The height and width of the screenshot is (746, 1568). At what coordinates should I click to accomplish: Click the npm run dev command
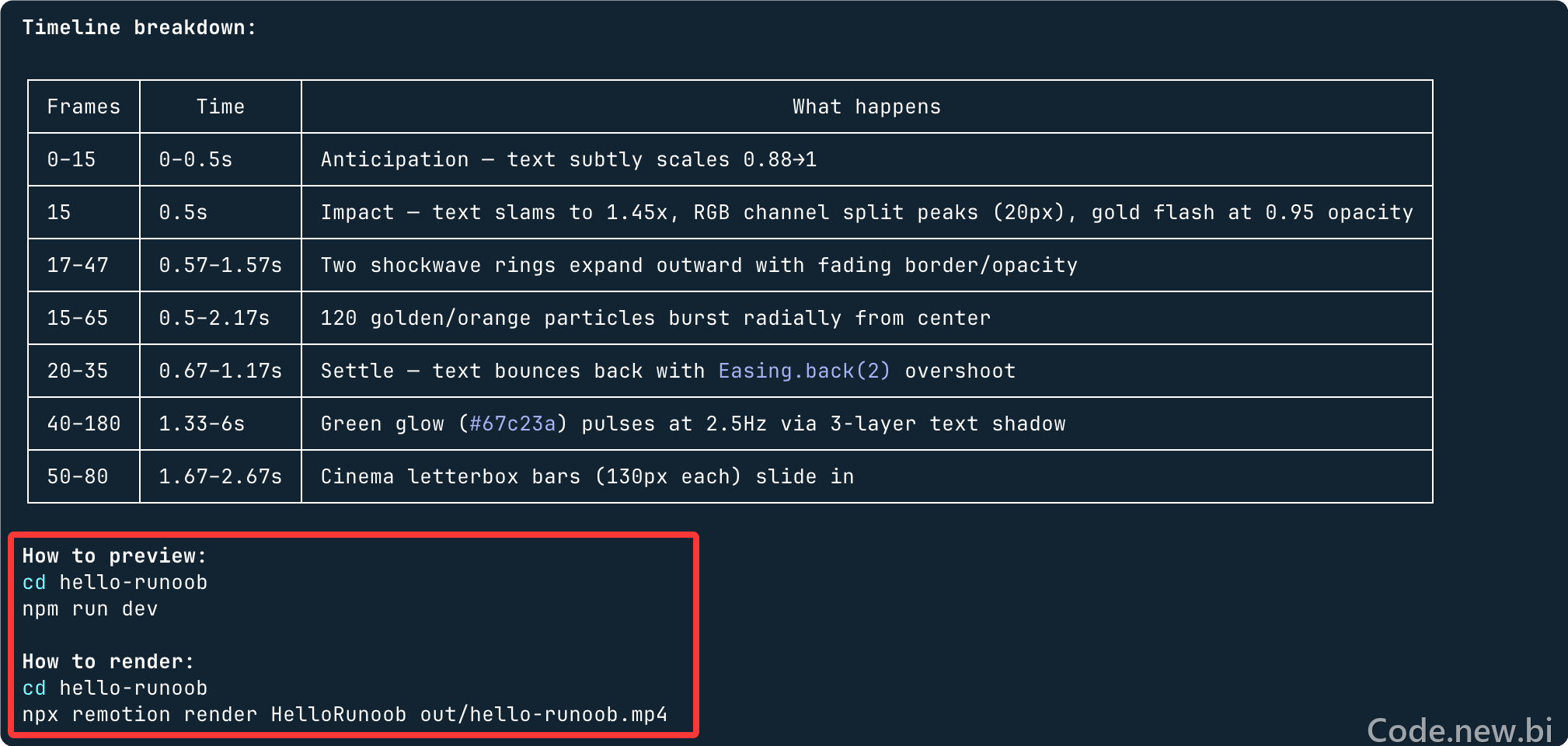(90, 608)
